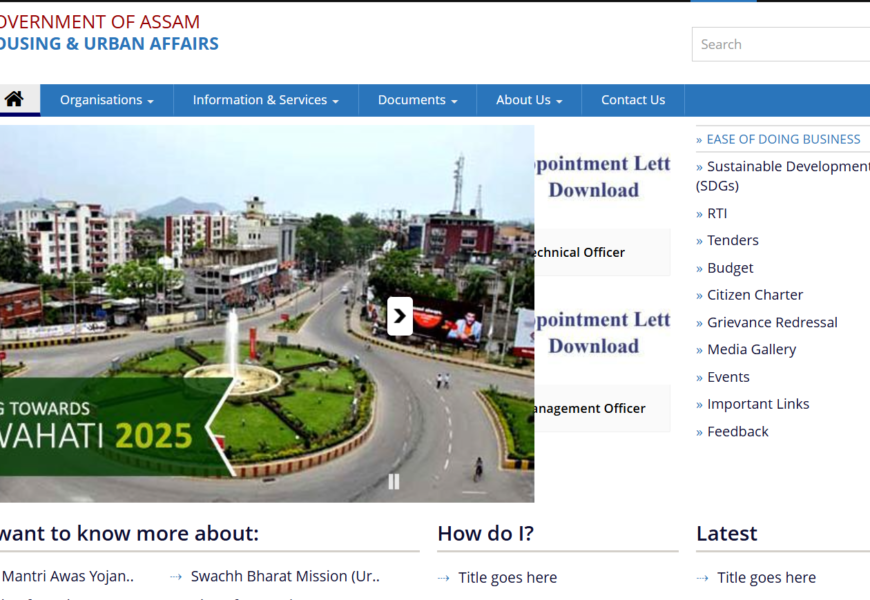
Task: Open the RTI link in sidebar
Action: (x=717, y=213)
